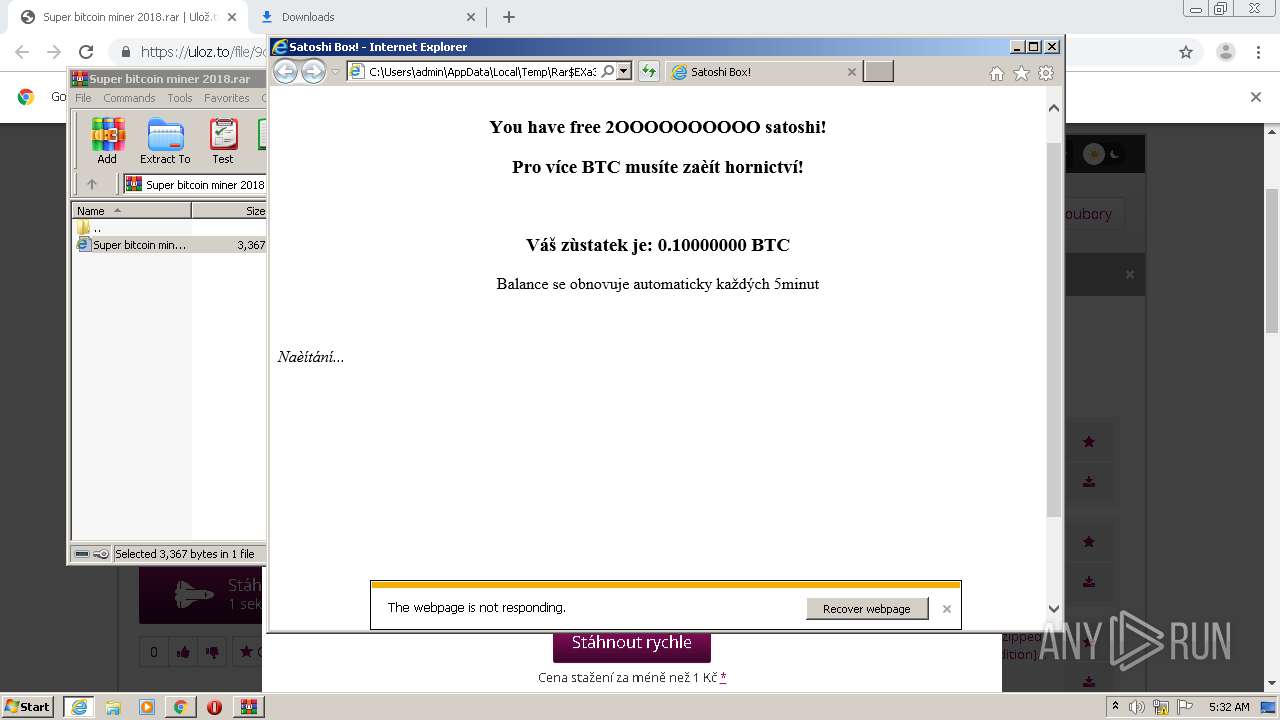1280x720 pixels.
Task: Click the taskbar clock showing 5:32 AM
Action: click(1229, 707)
